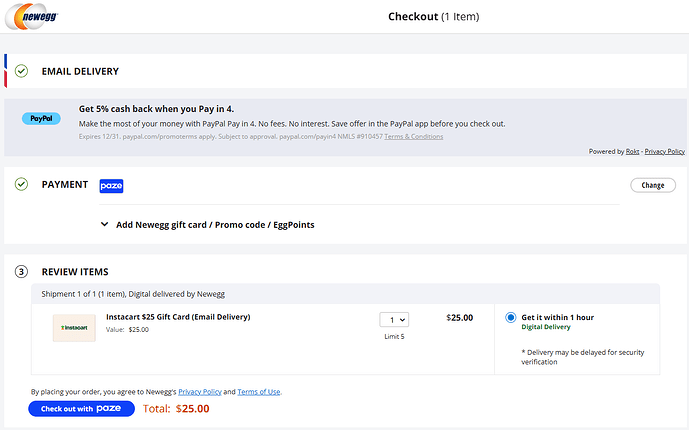This screenshot has height=430, width=689.
Task: Click the Instacart $25 Gift Card title
Action: coord(178,317)
